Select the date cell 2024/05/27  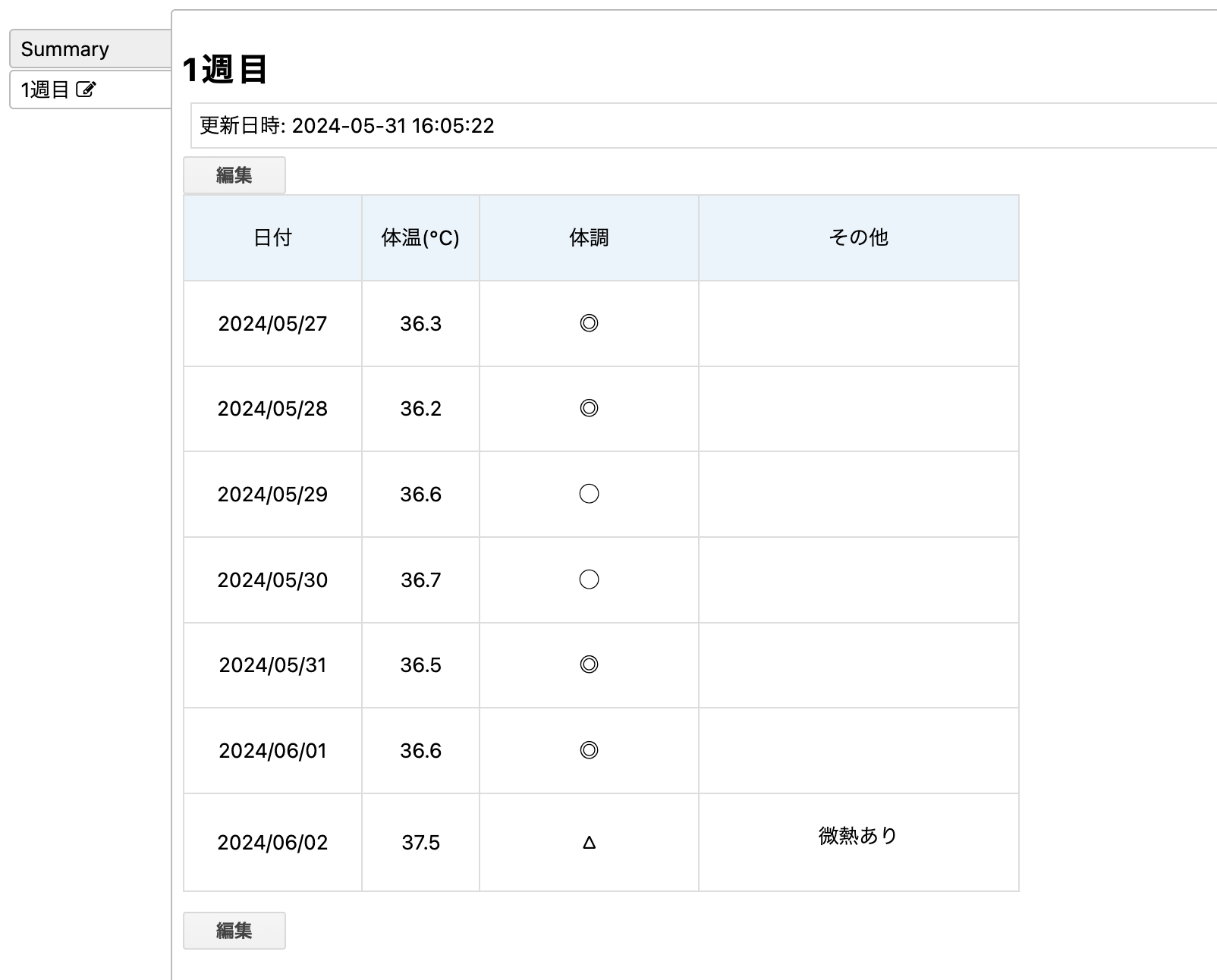(272, 324)
